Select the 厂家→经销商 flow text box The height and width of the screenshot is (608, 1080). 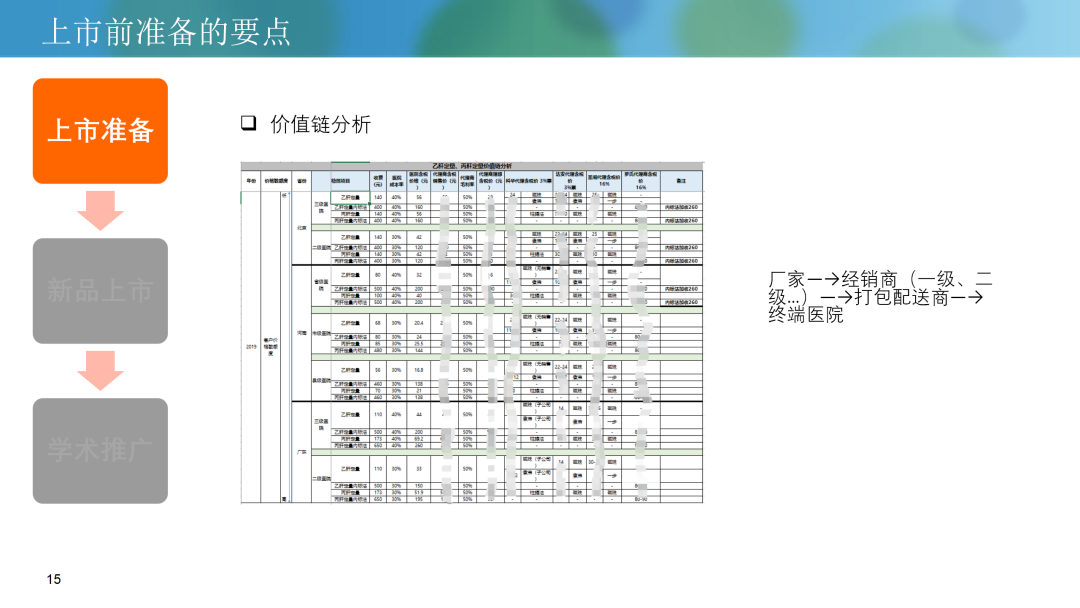point(880,296)
